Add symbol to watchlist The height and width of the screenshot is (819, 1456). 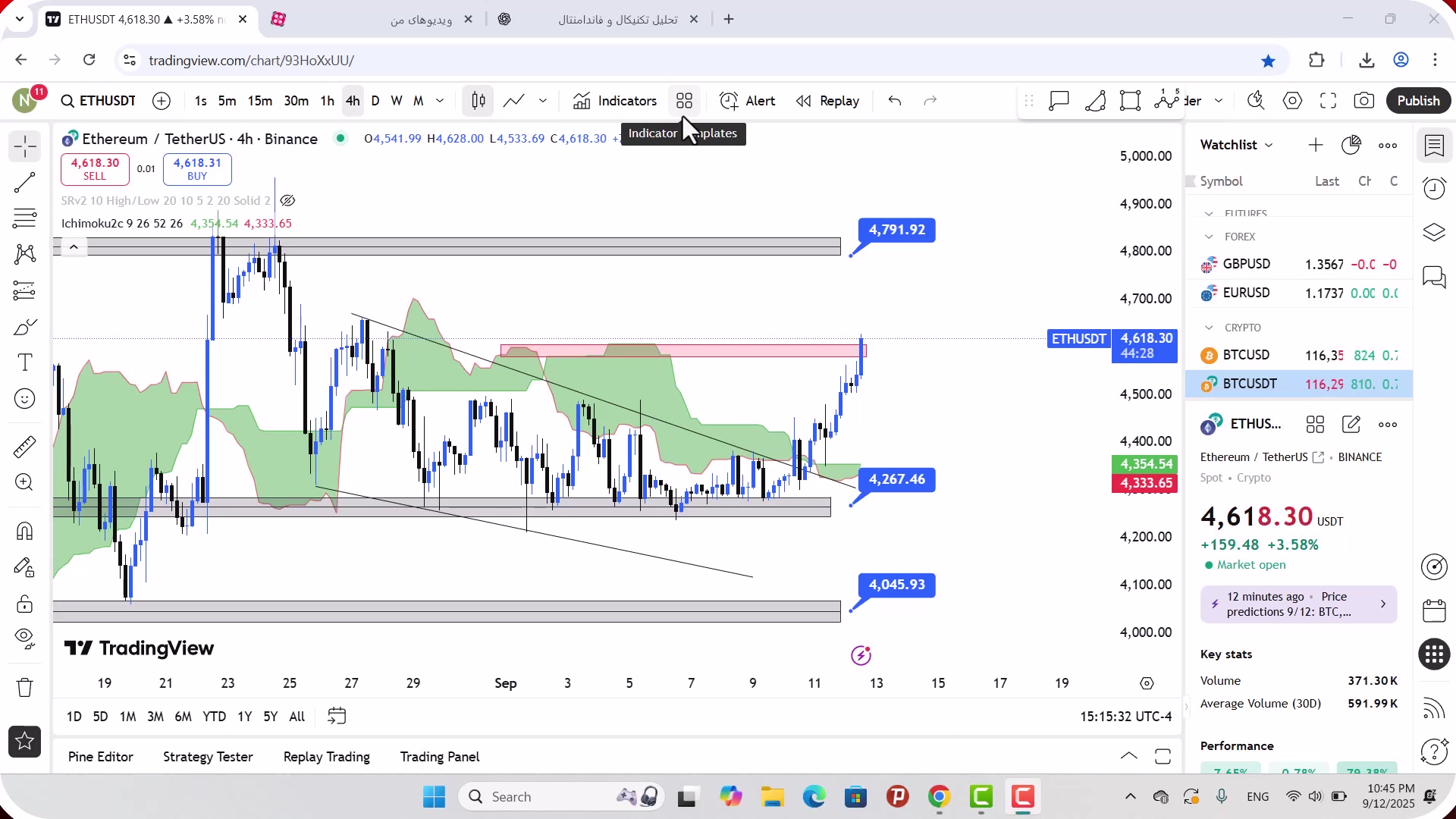pyautogui.click(x=1316, y=145)
